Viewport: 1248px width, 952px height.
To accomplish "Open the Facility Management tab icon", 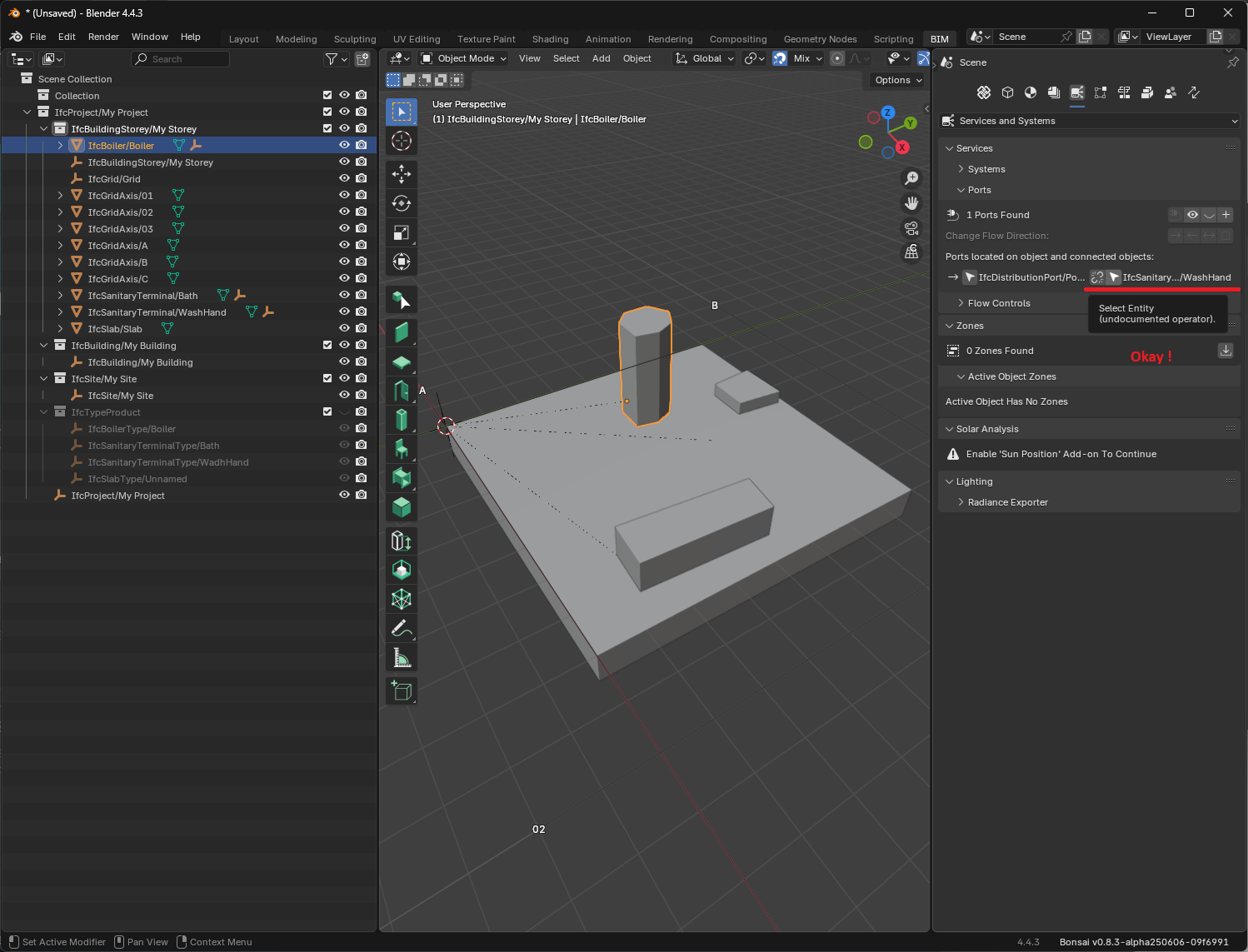I will [1147, 92].
